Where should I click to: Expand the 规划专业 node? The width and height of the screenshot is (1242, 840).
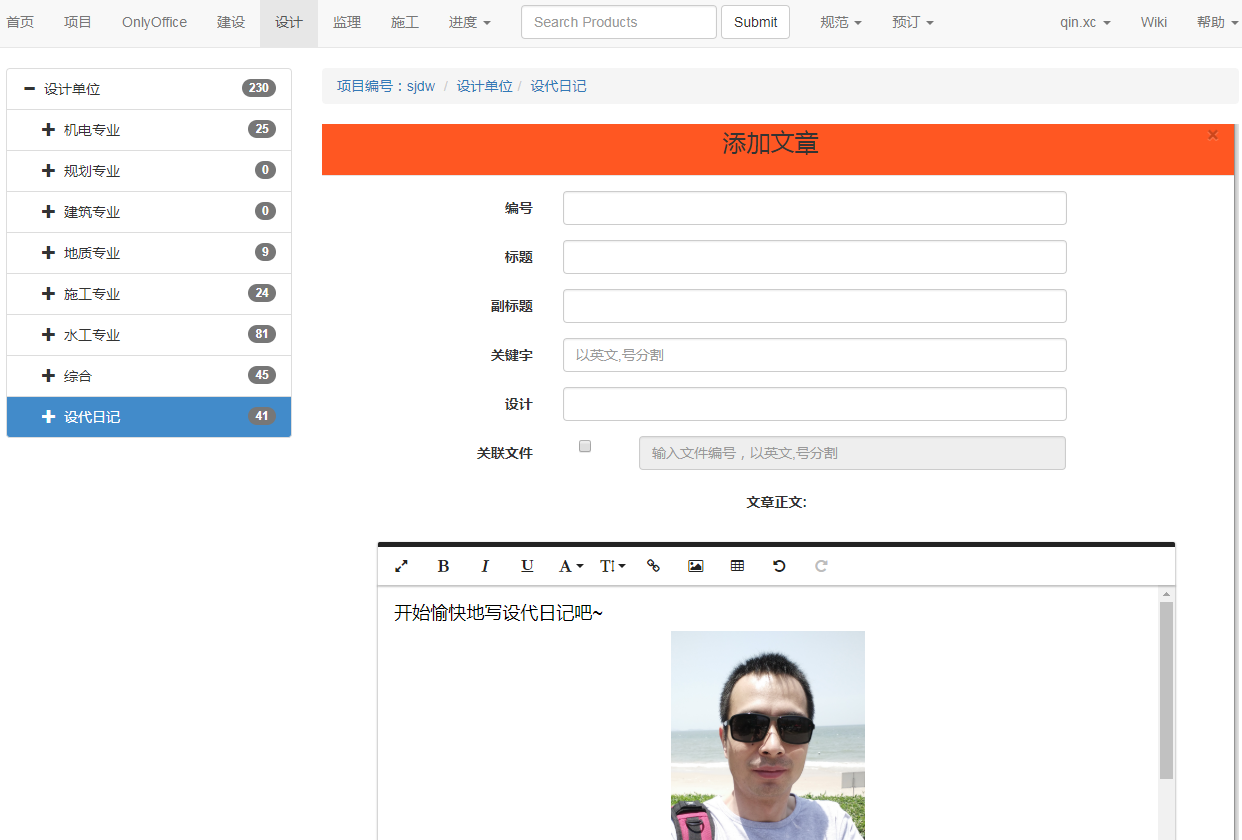(x=48, y=171)
